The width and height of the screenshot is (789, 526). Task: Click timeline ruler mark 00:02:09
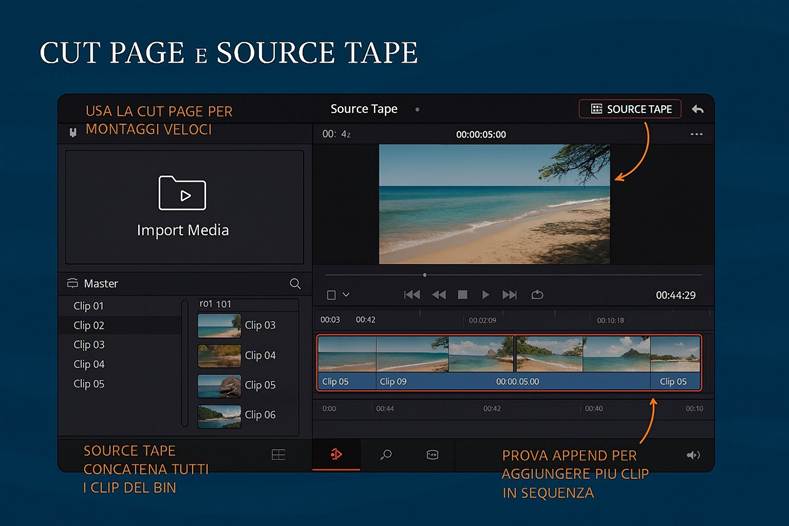coord(482,320)
